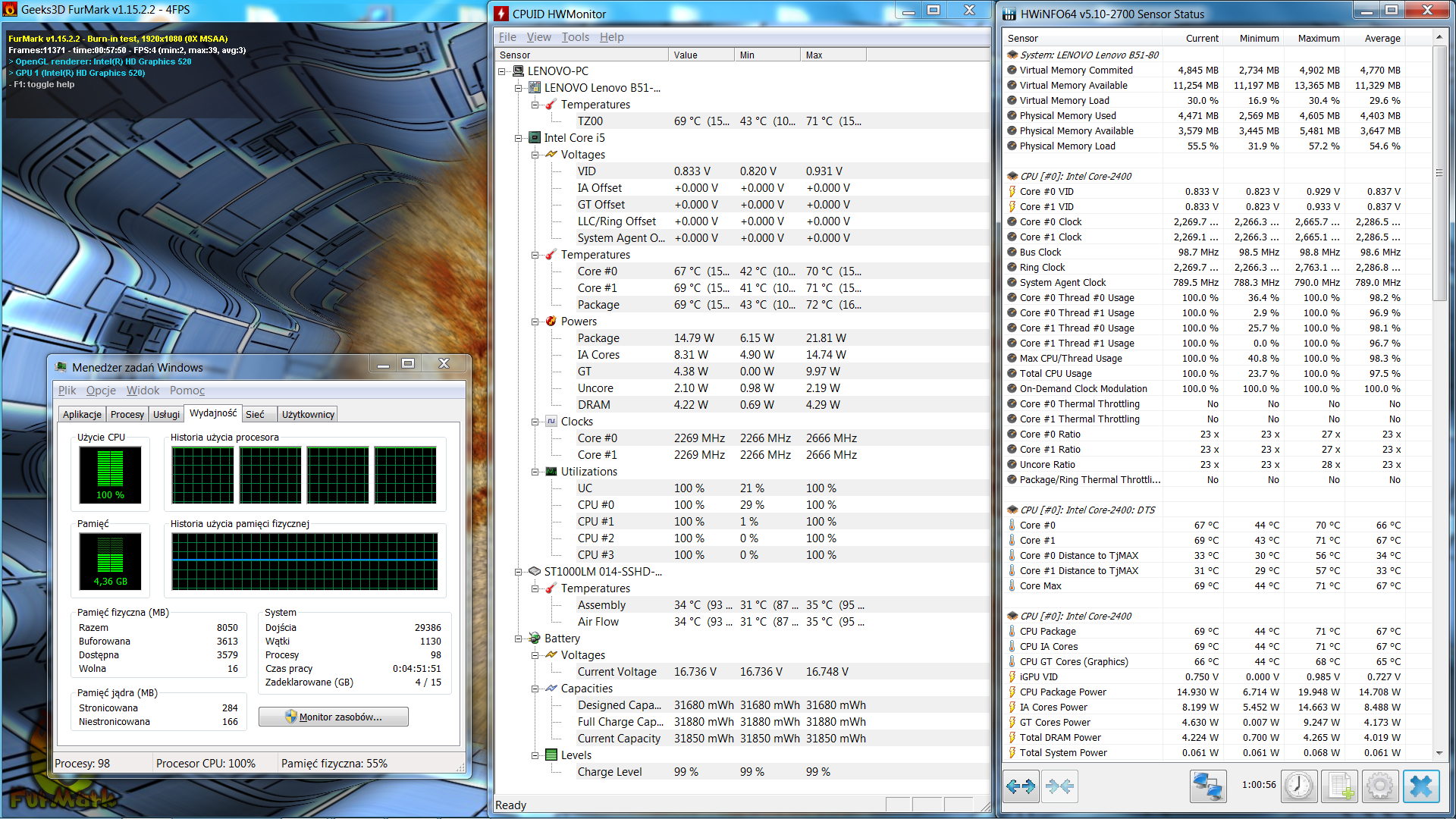Viewport: 1456px width, 819px height.
Task: Click the expand-layout arrows button in HWiNFO64
Action: coord(1021,786)
